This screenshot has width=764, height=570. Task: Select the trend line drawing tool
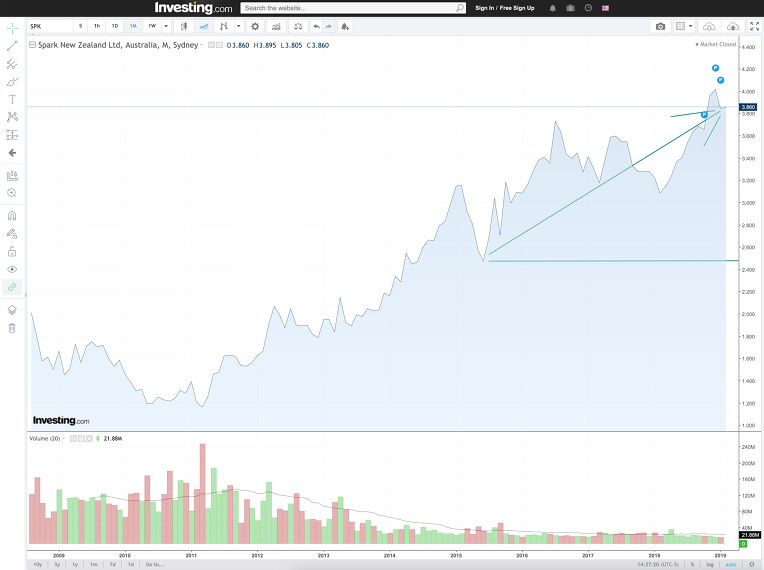point(12,46)
